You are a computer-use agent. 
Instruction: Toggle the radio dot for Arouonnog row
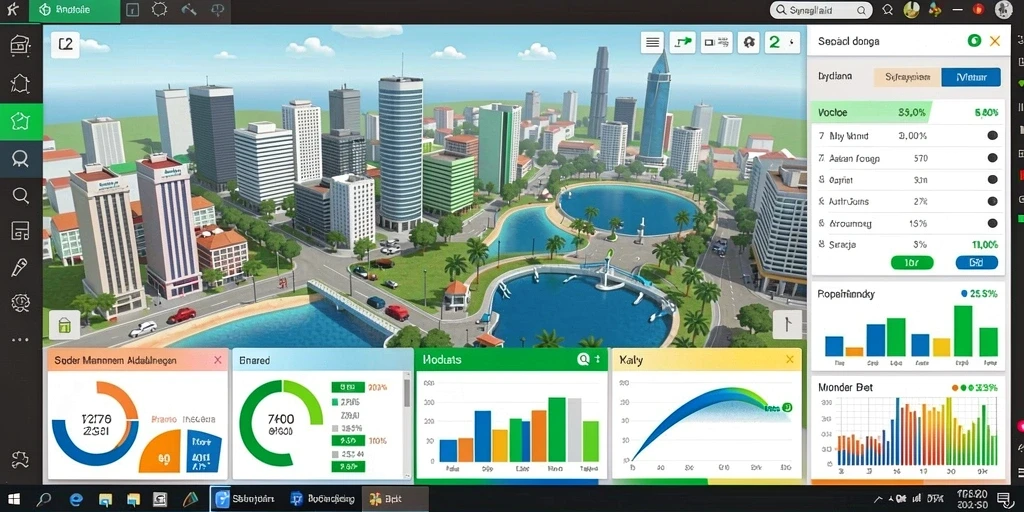point(992,223)
